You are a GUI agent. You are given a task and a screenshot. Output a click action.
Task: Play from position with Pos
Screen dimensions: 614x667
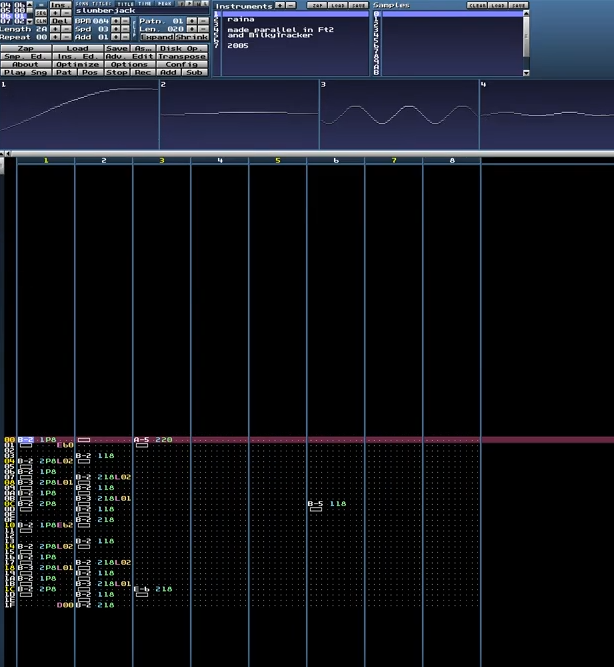(90, 72)
